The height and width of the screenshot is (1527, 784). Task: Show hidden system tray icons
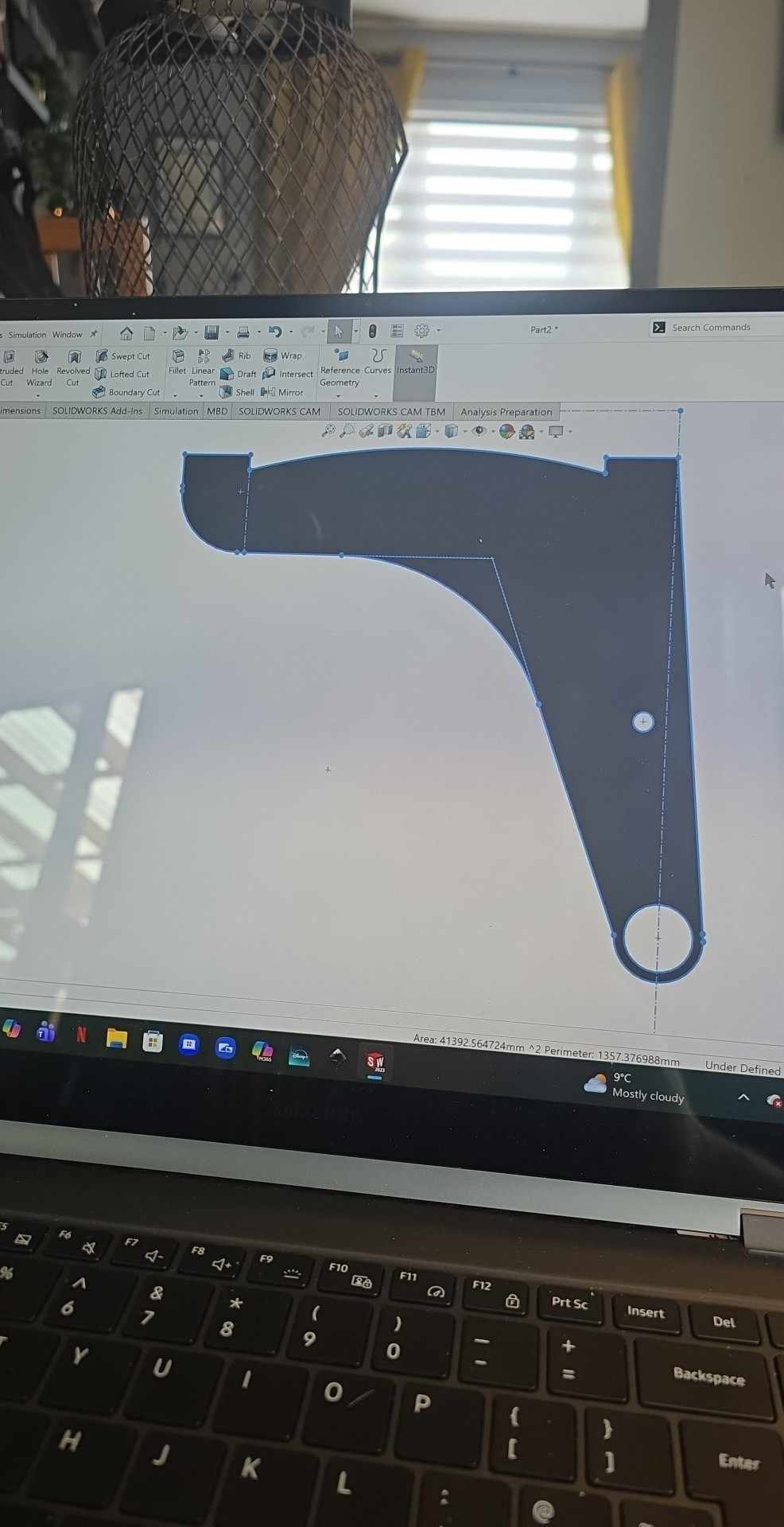click(x=743, y=1097)
